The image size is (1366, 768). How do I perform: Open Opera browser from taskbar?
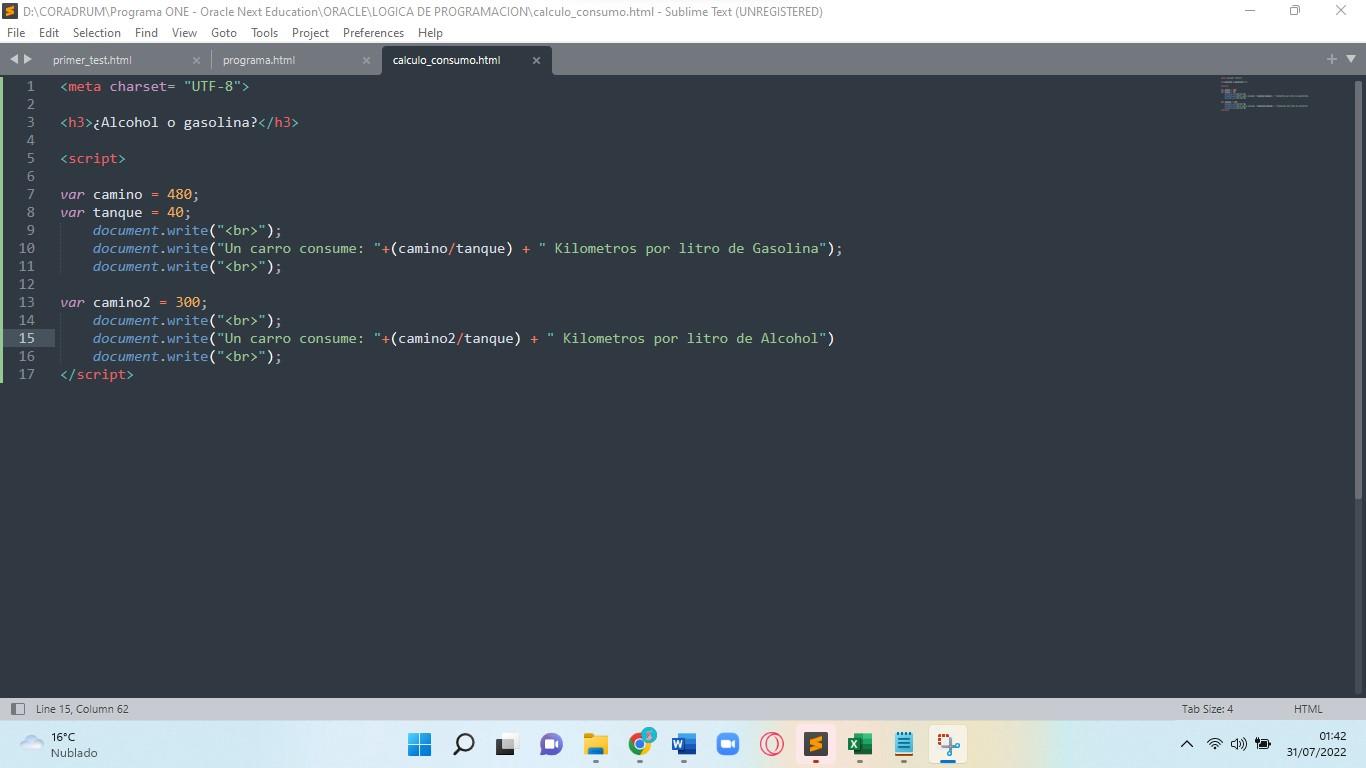click(771, 744)
